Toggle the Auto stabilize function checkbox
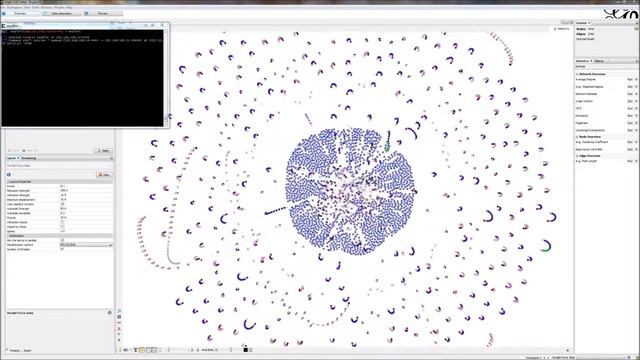Screen dimensions: 640x360 (62, 204)
